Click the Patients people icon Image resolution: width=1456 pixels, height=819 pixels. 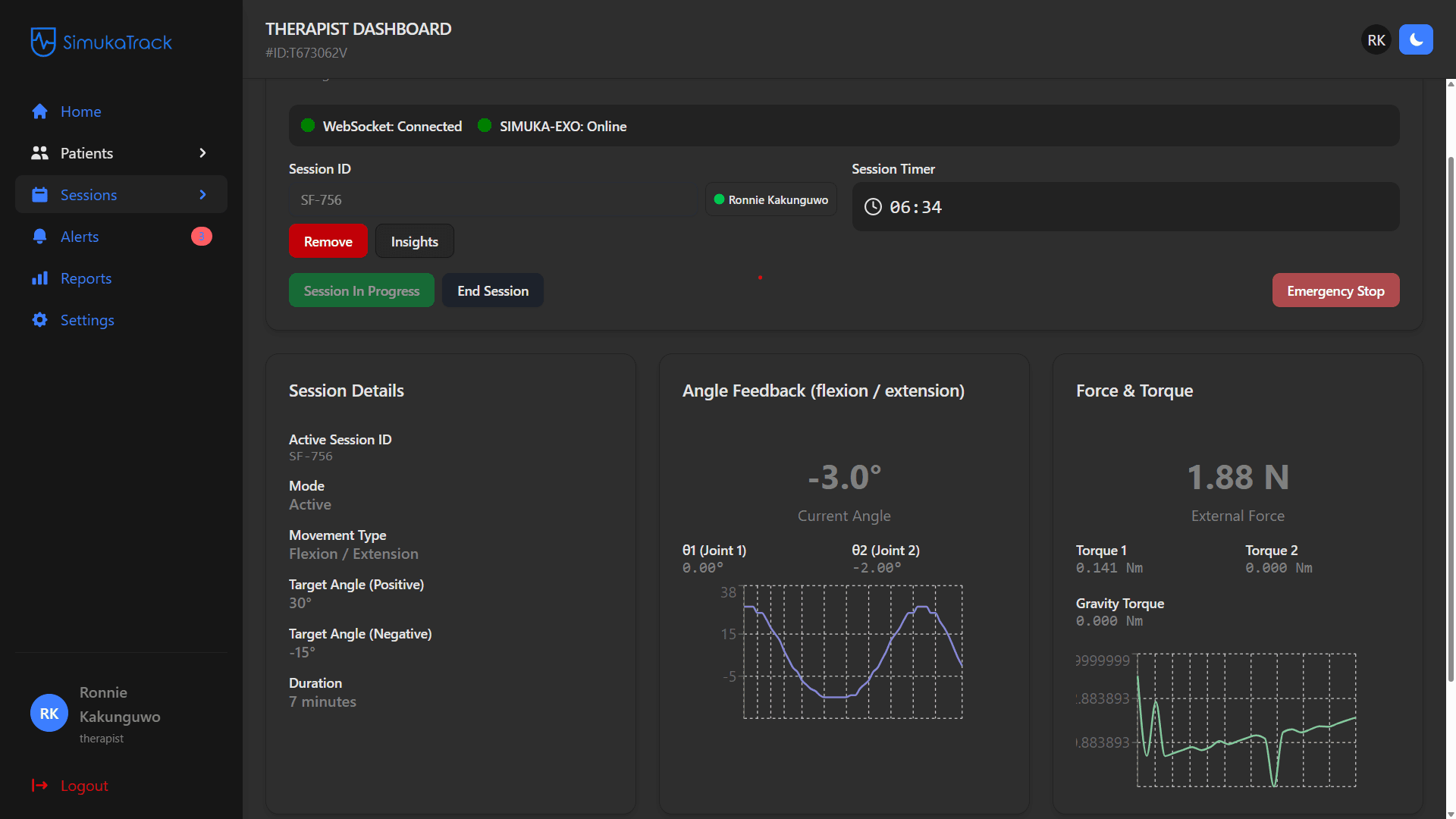tap(39, 153)
